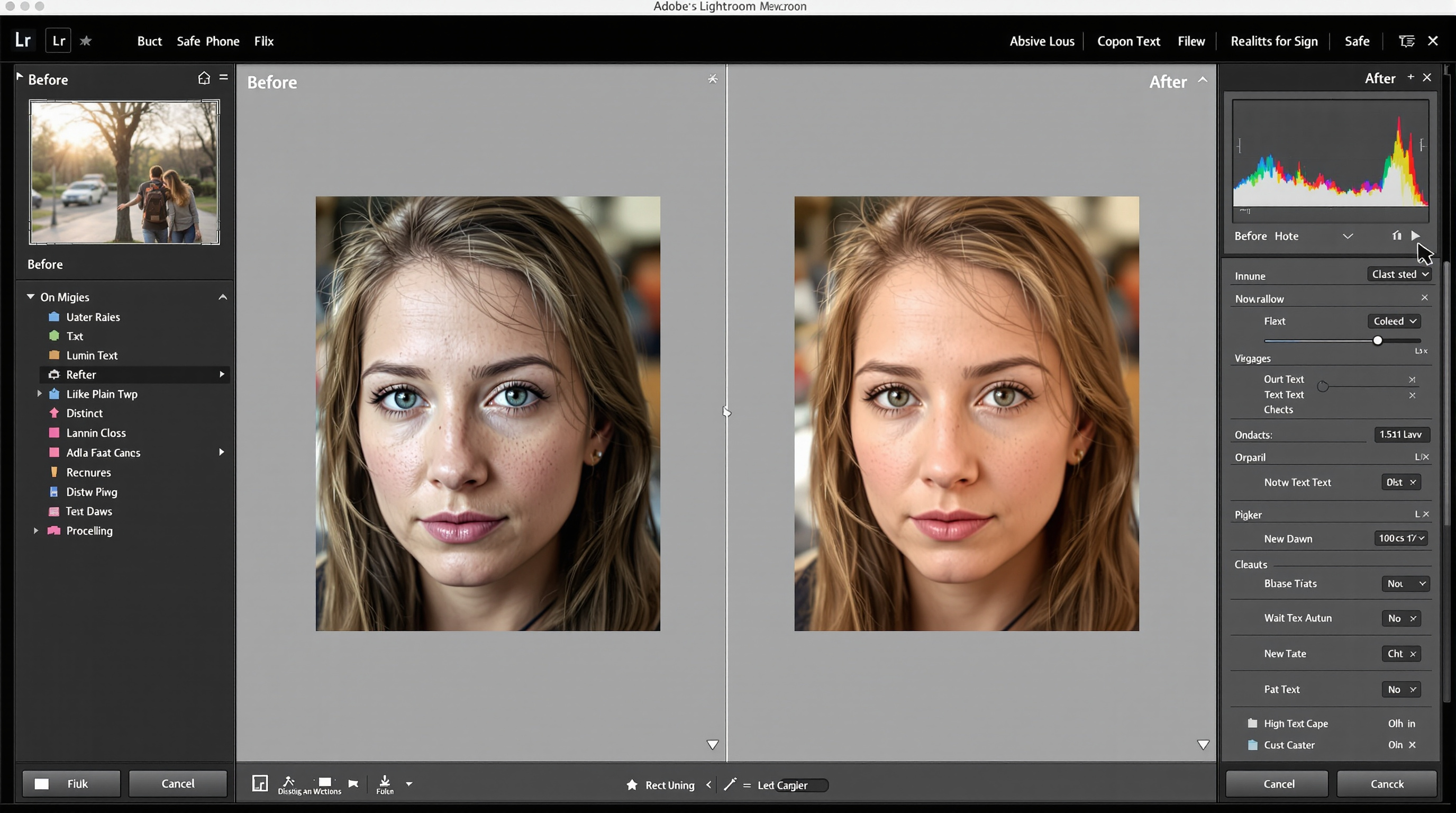This screenshot has width=1456, height=813.
Task: Expand the Liike Plain Twp folder
Action: pyautogui.click(x=39, y=393)
